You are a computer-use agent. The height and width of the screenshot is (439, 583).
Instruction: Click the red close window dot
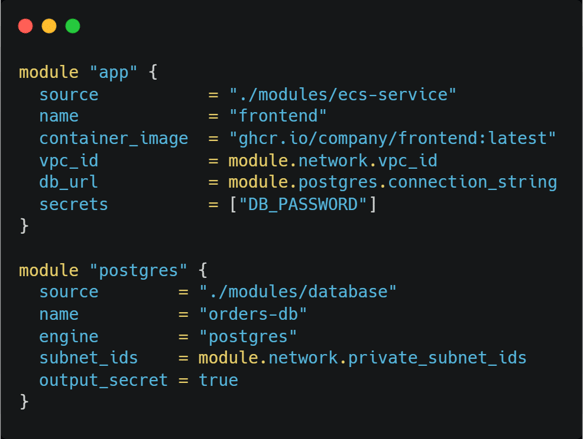point(25,26)
